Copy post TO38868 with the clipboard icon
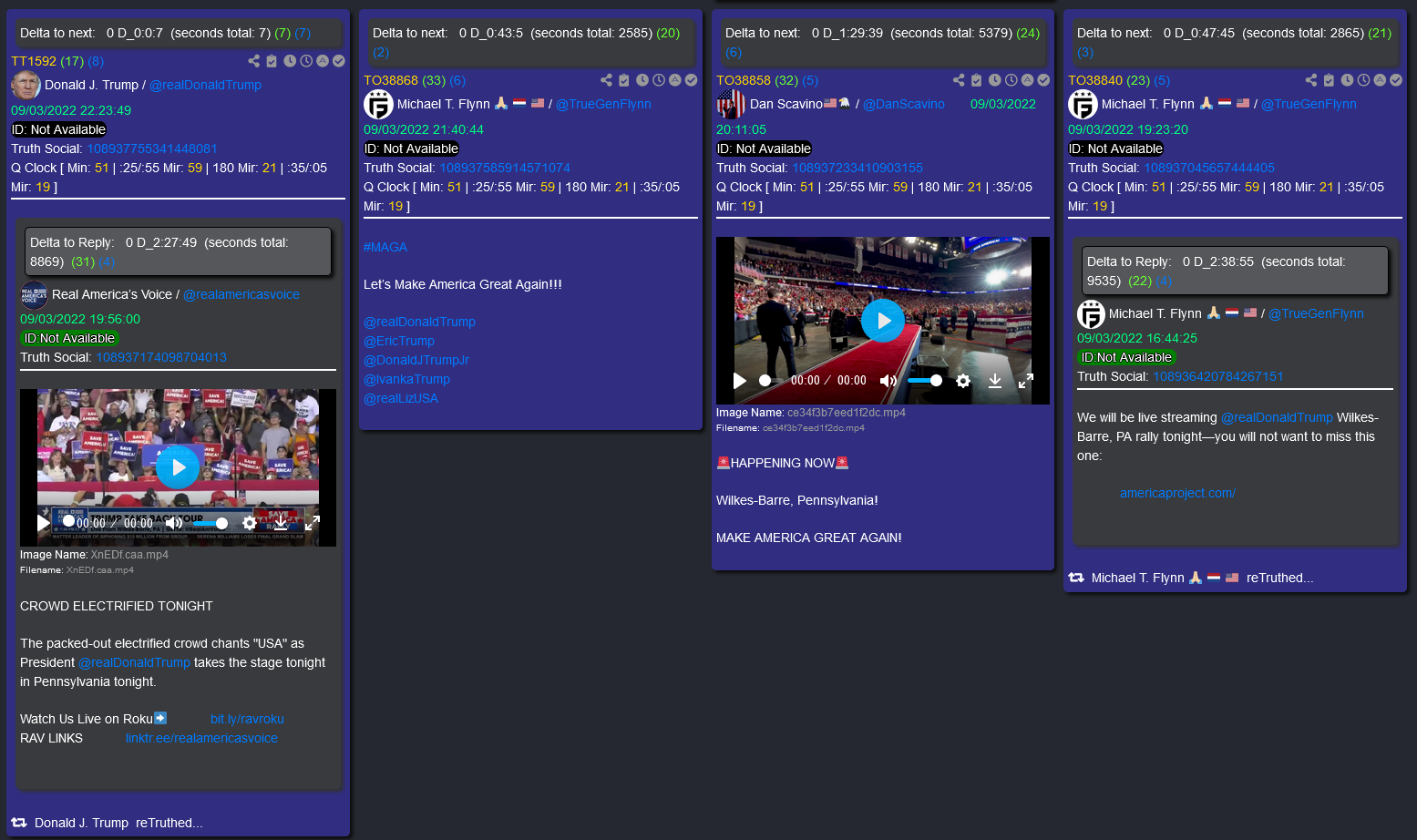1417x840 pixels. pyautogui.click(x=623, y=80)
